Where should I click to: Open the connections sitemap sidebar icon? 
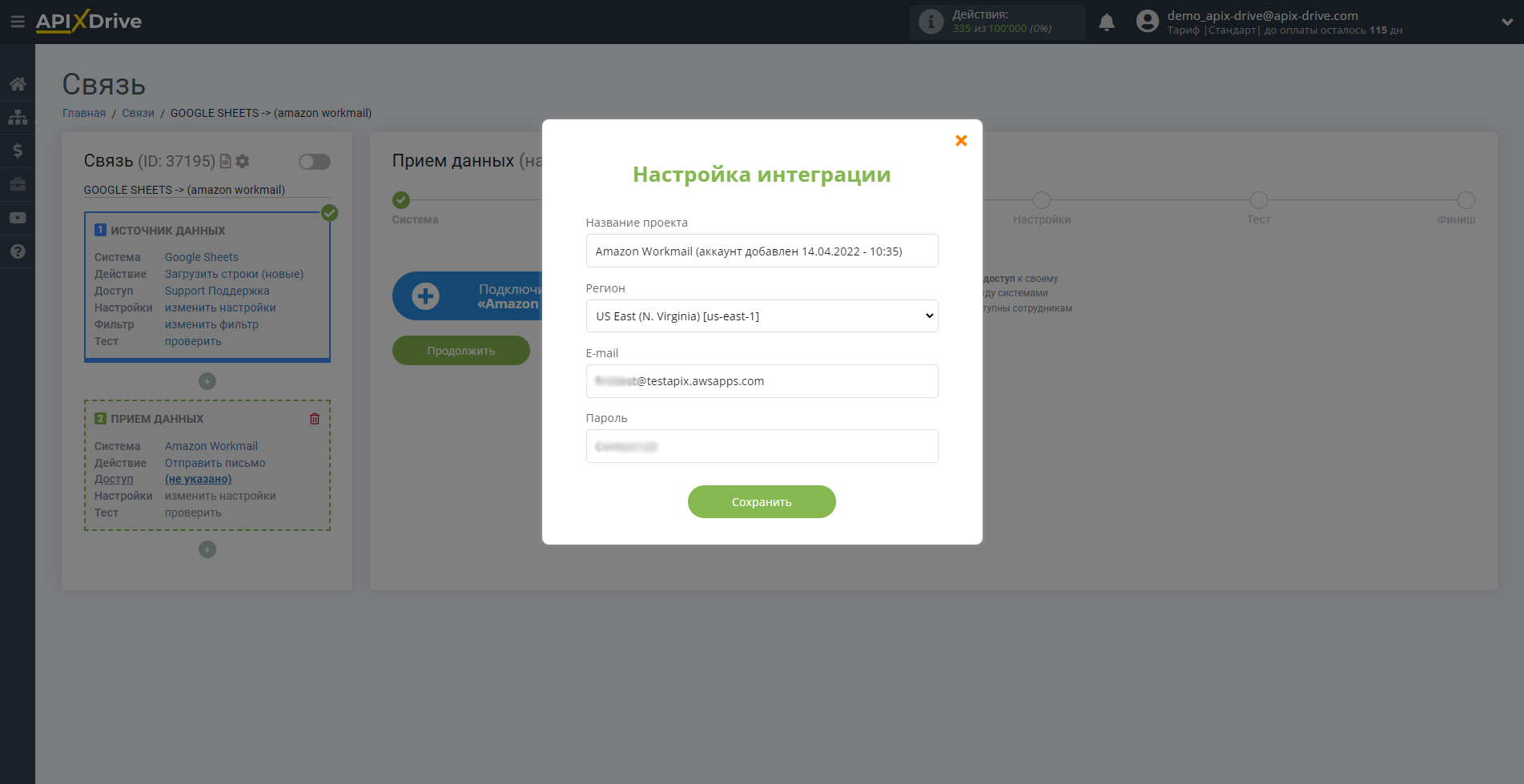18,117
